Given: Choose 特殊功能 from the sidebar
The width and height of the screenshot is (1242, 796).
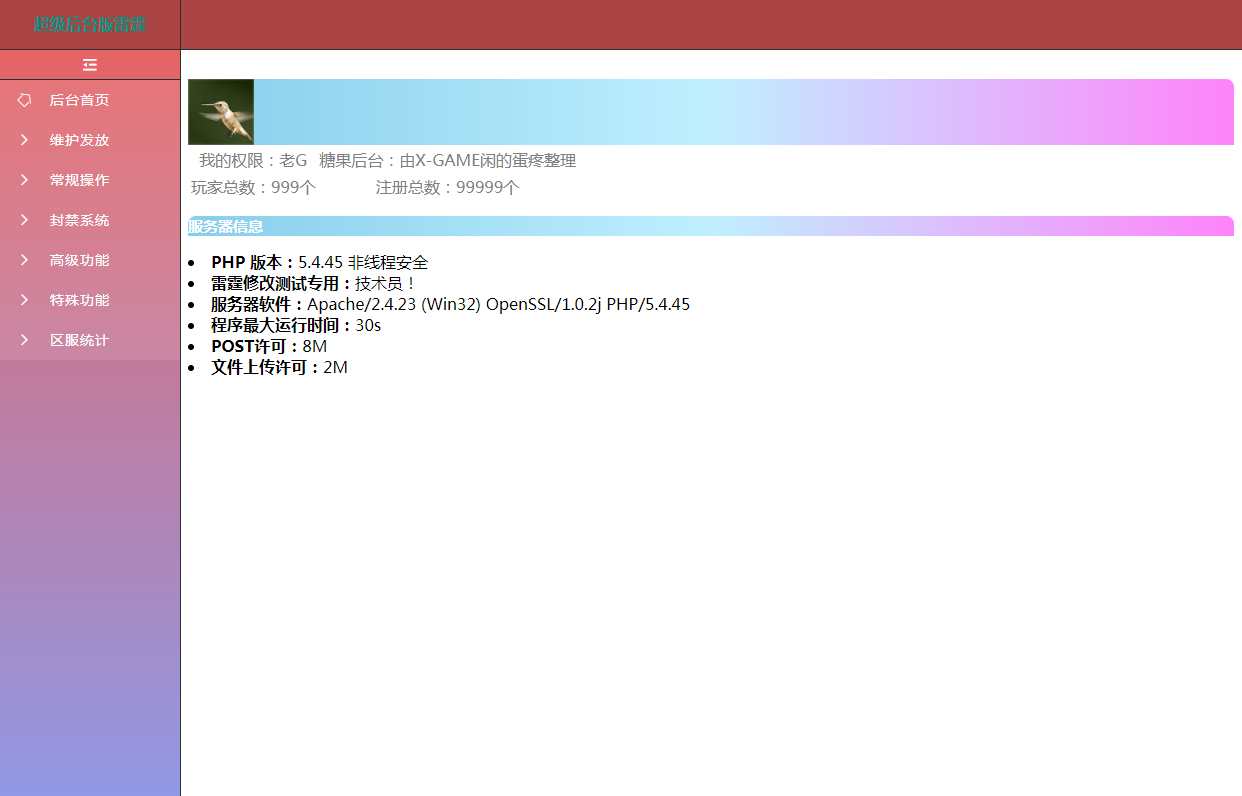Looking at the screenshot, I should coord(80,300).
